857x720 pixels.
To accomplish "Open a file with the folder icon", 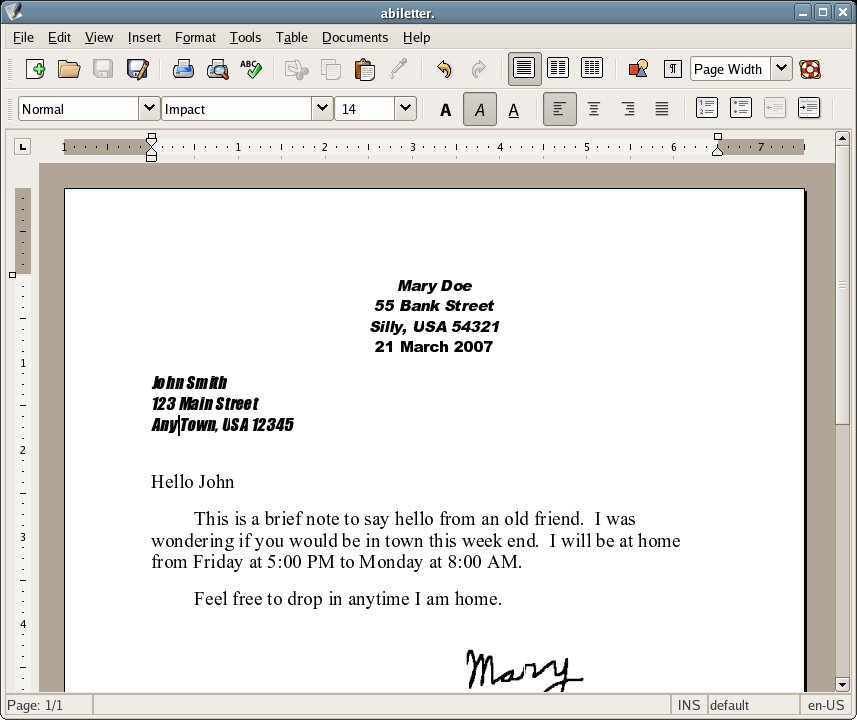I will click(69, 69).
